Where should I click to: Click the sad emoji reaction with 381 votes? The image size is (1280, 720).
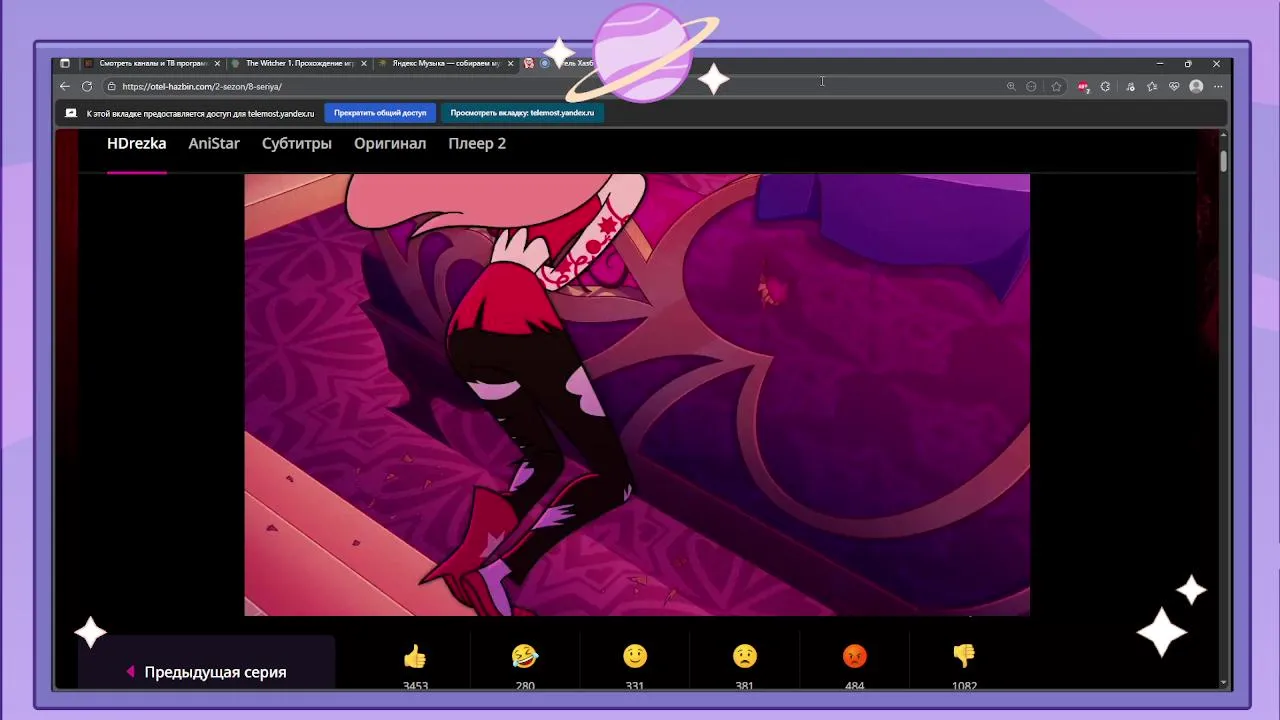[745, 657]
